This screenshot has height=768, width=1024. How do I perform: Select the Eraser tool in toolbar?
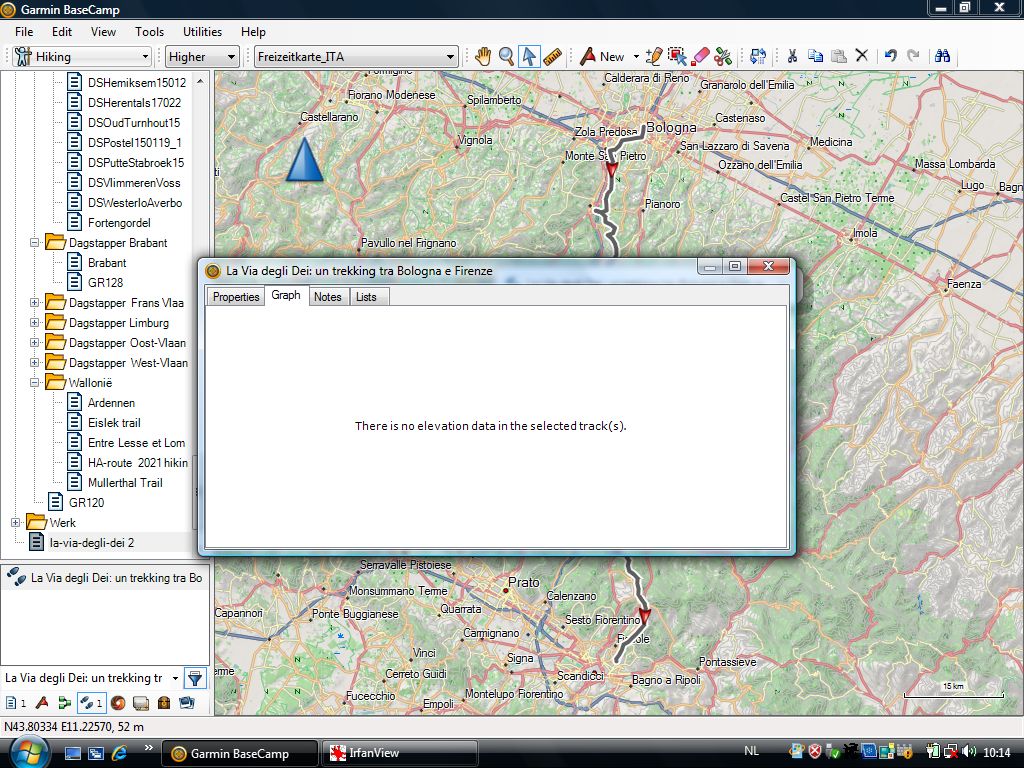701,57
